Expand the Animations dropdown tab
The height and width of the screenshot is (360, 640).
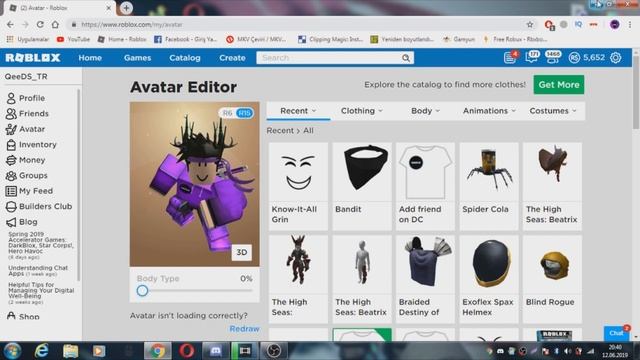tap(489, 111)
